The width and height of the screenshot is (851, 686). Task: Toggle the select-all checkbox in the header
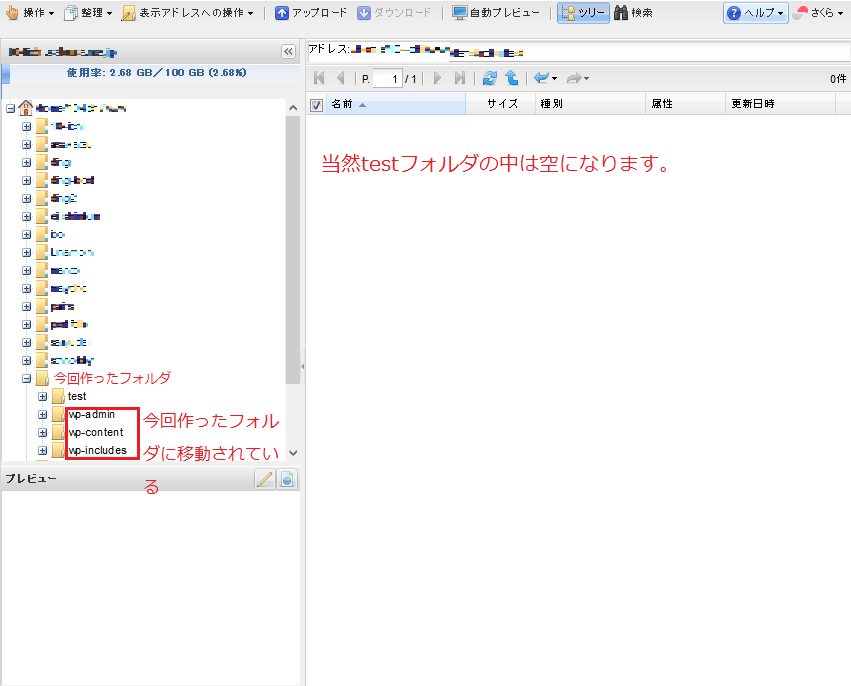pos(317,104)
